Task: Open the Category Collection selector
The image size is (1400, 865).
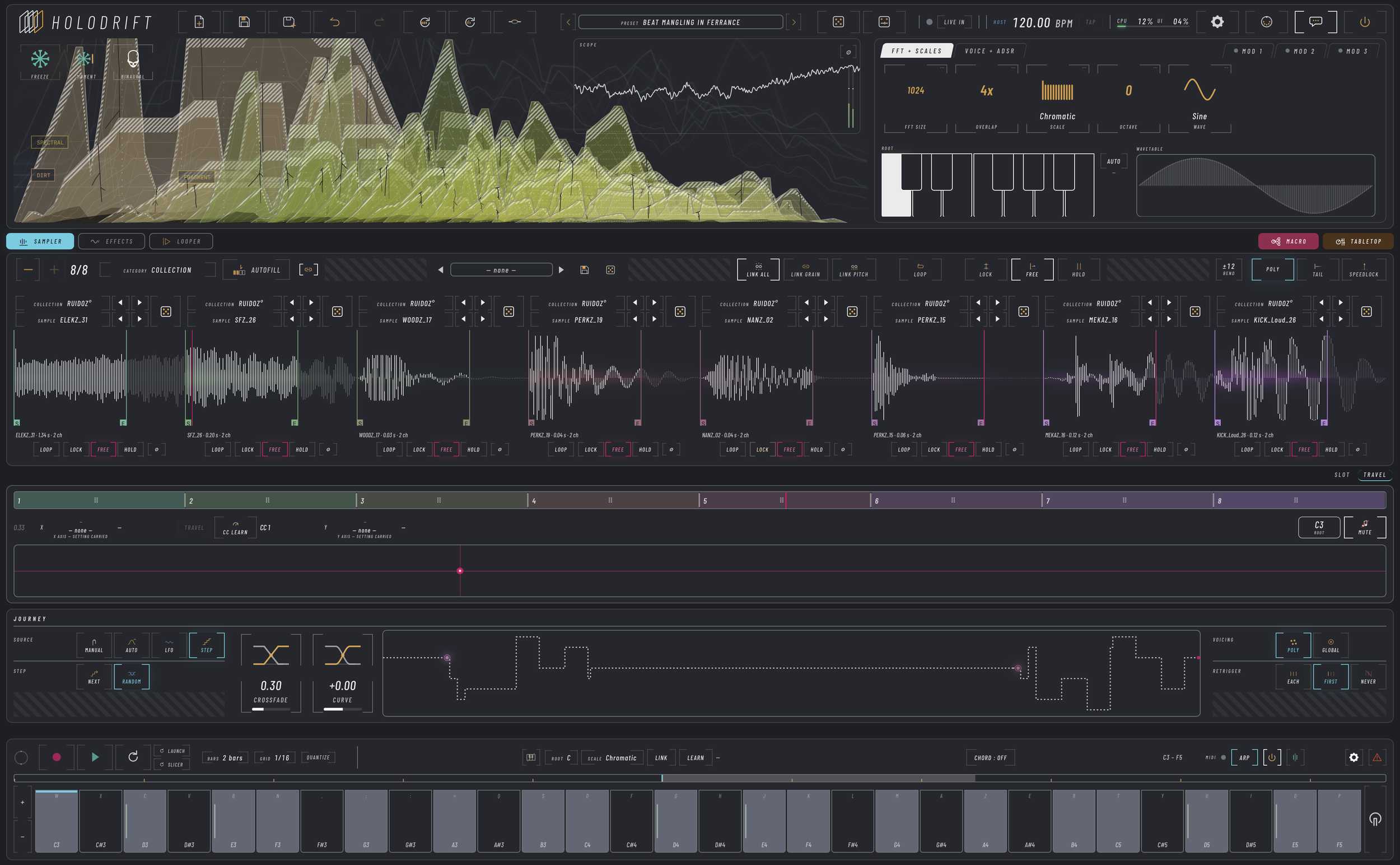Action: [157, 270]
